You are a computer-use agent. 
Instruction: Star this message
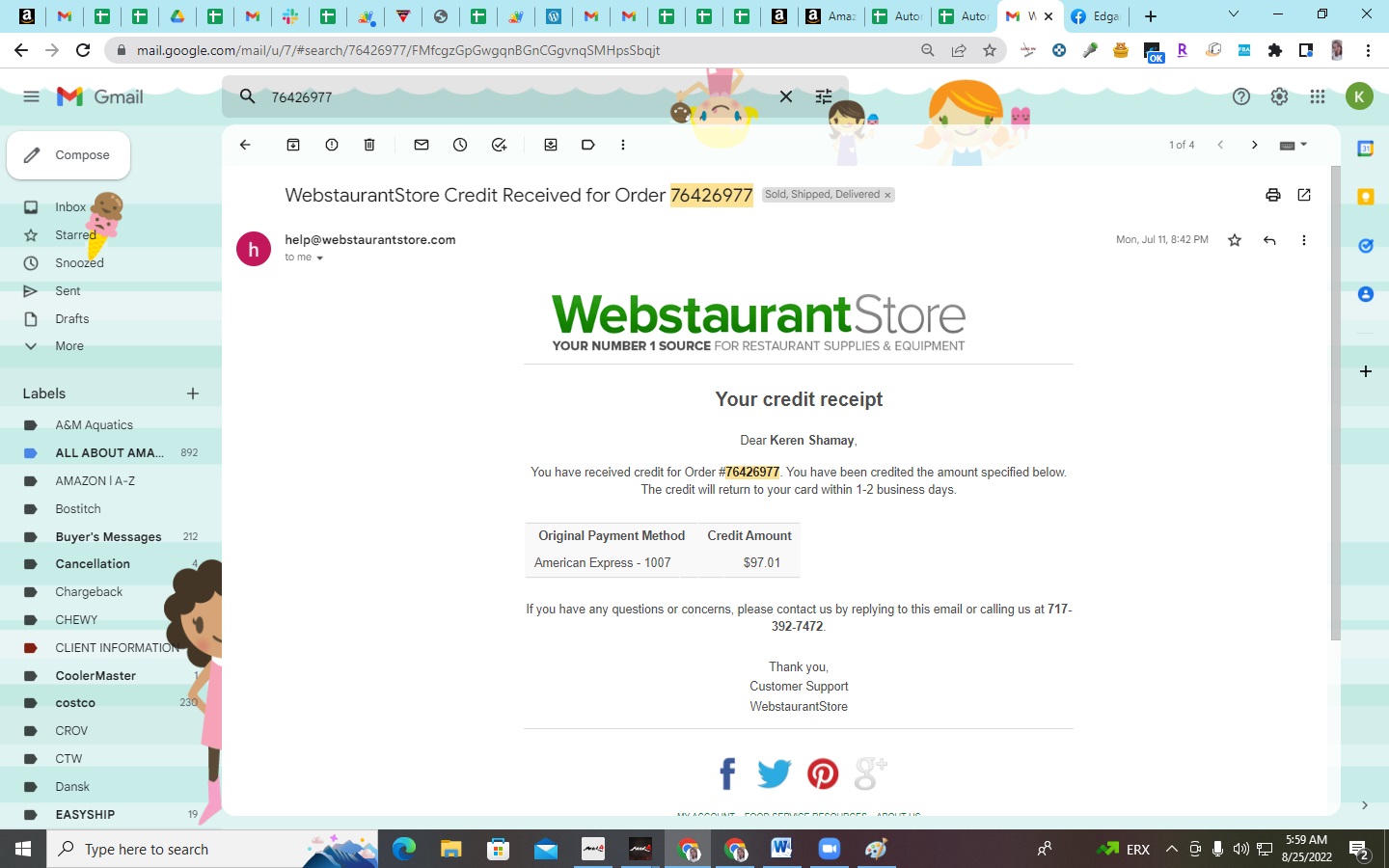point(1235,240)
